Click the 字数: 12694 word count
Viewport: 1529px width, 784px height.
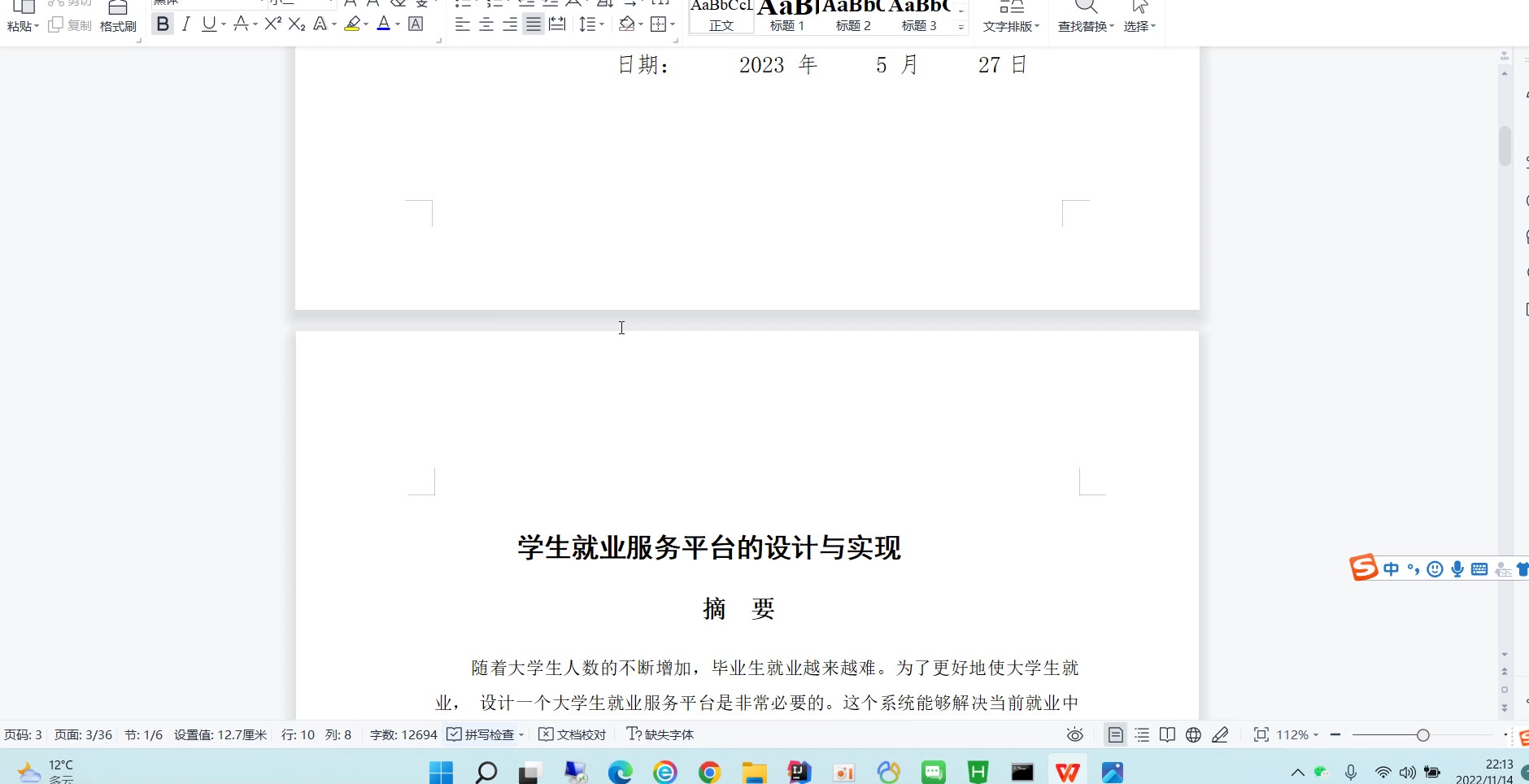[403, 735]
